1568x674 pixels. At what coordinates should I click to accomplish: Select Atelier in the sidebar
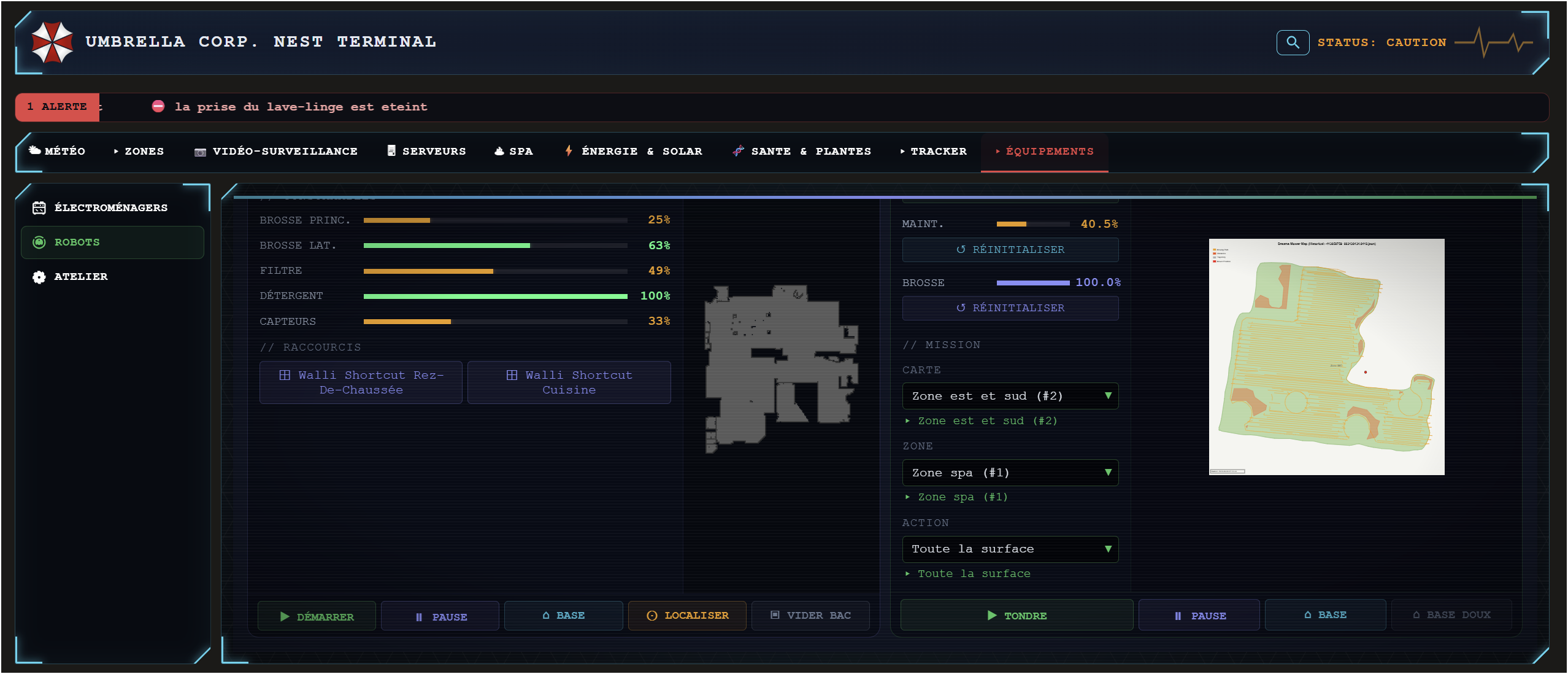[113, 277]
